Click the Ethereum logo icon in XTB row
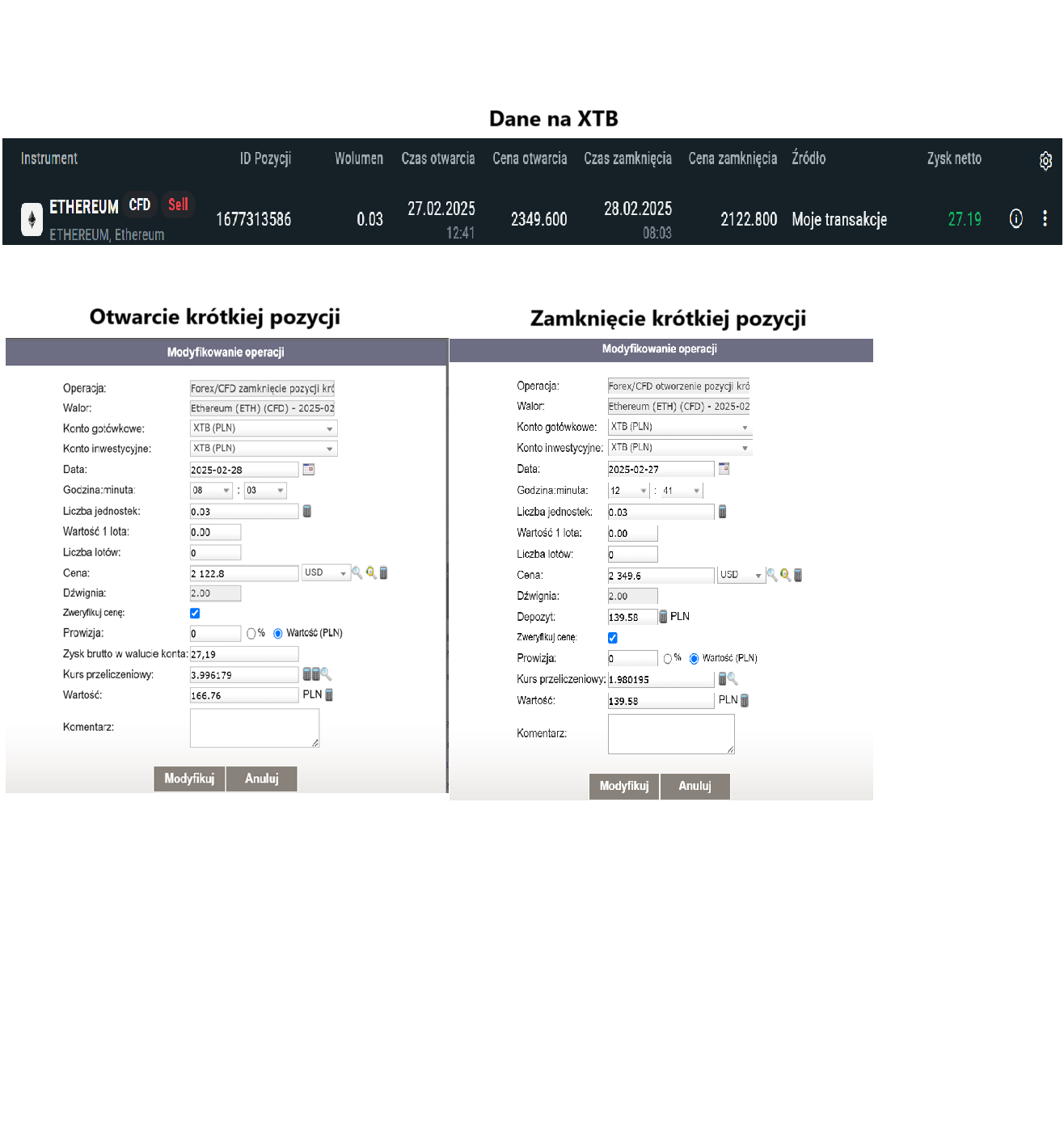Image resolution: width=1064 pixels, height=1127 pixels. click(x=32, y=218)
